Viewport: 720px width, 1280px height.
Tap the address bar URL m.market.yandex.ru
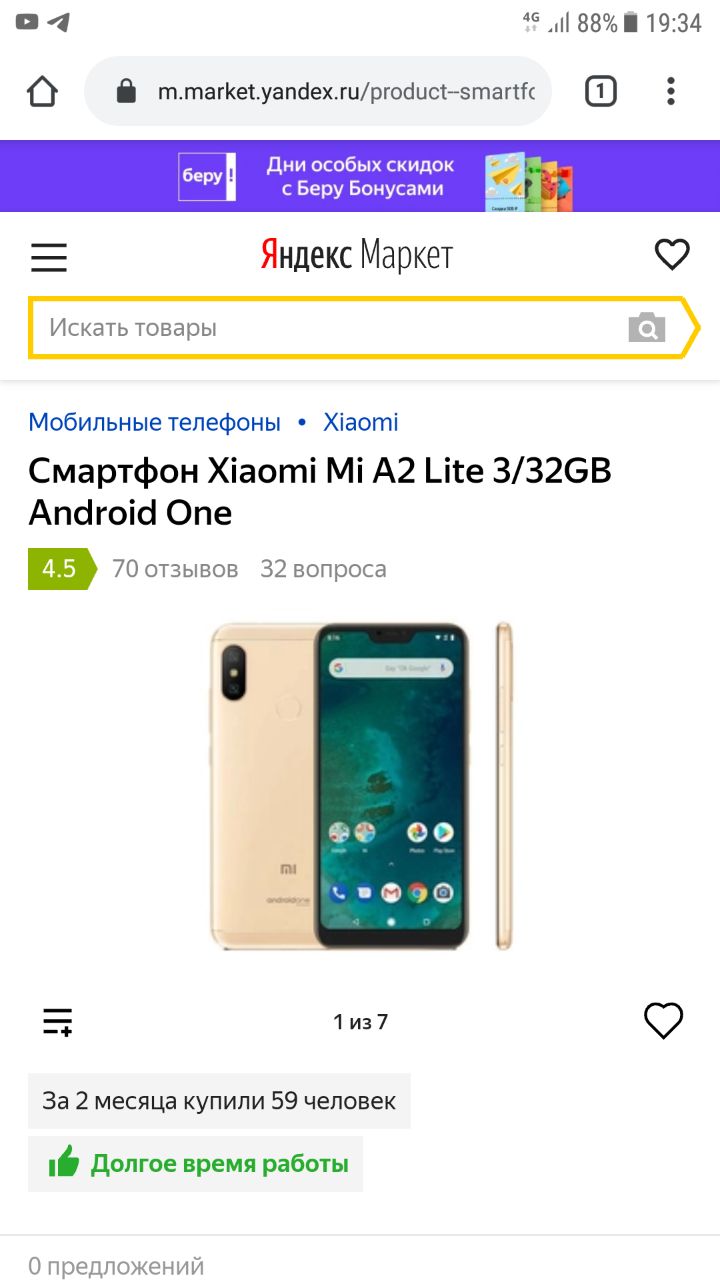(346, 92)
